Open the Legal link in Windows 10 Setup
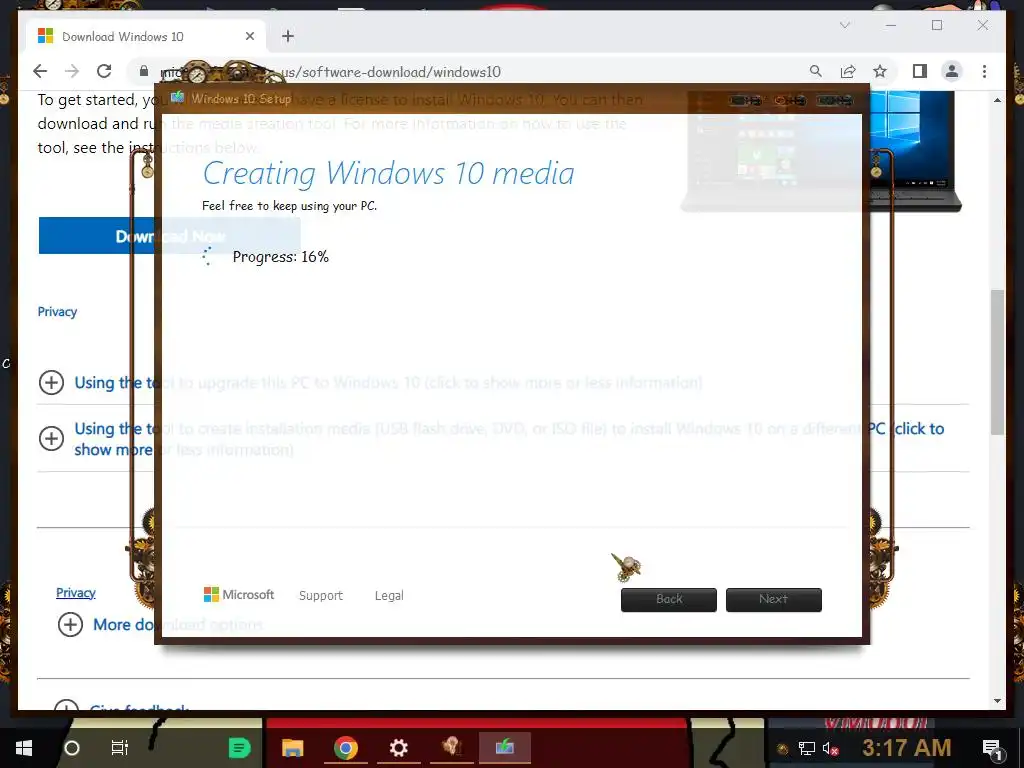The height and width of the screenshot is (768, 1024). point(389,596)
